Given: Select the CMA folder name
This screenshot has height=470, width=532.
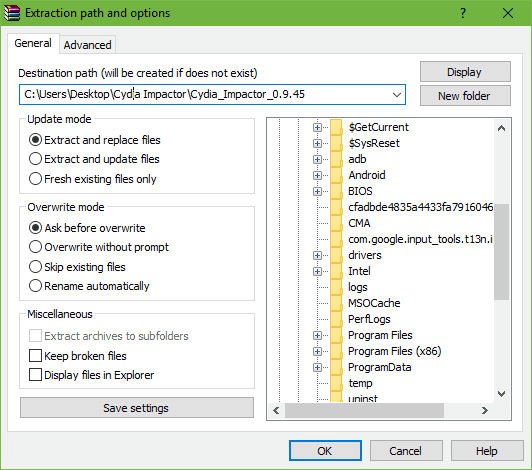Looking at the screenshot, I should [359, 223].
